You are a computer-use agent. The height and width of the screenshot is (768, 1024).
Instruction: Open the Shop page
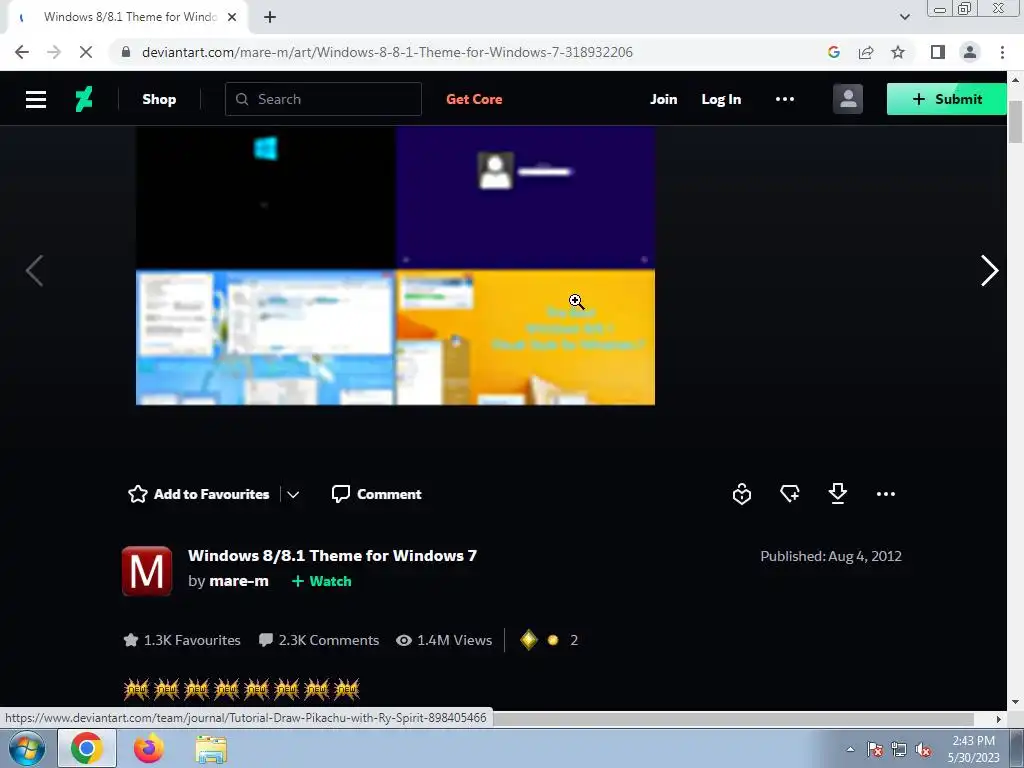(159, 99)
